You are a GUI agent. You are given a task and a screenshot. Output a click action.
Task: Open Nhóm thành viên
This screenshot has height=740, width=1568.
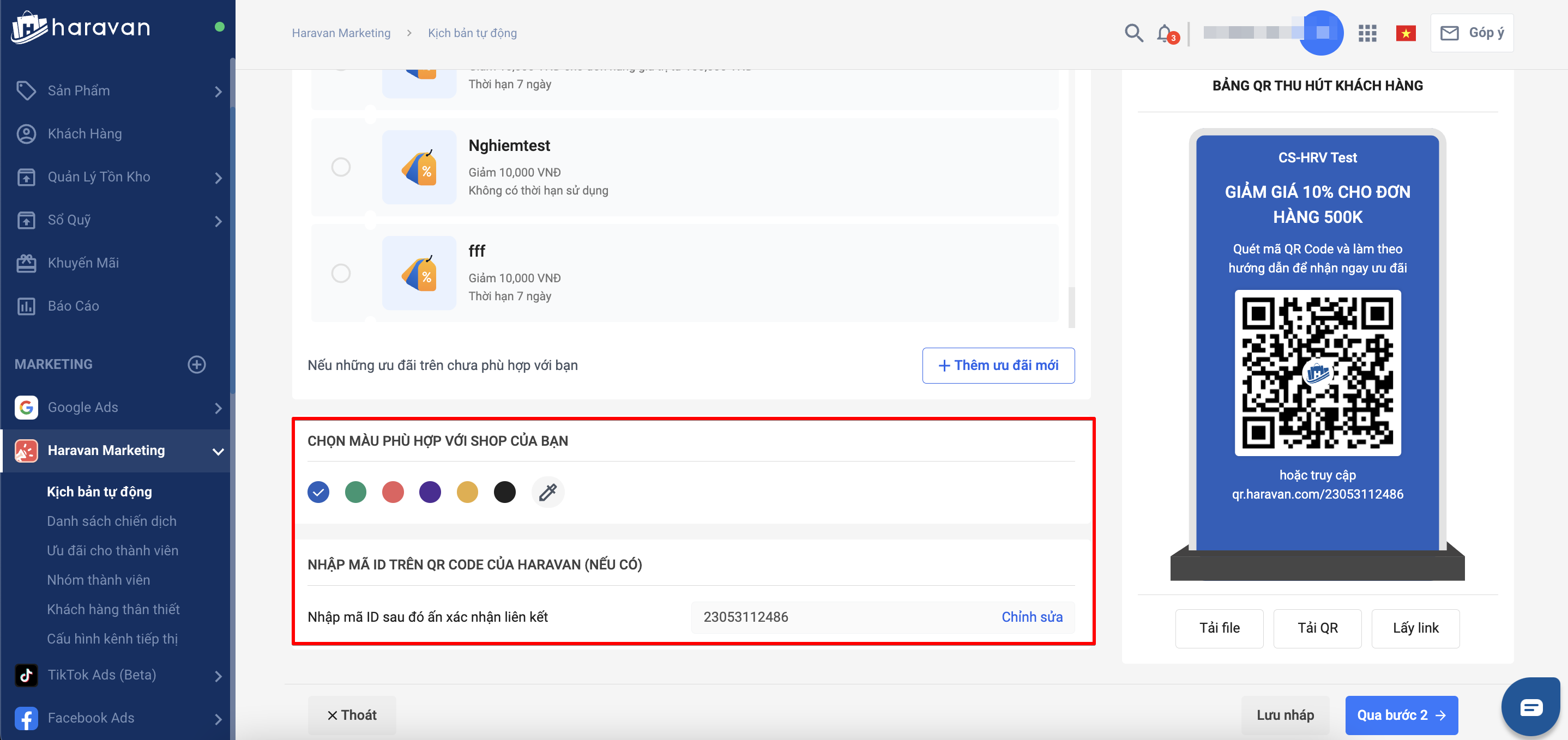[98, 579]
